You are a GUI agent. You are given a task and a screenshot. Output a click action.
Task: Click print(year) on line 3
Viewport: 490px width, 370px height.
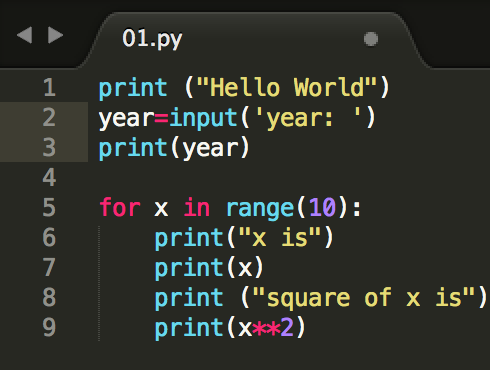174,148
